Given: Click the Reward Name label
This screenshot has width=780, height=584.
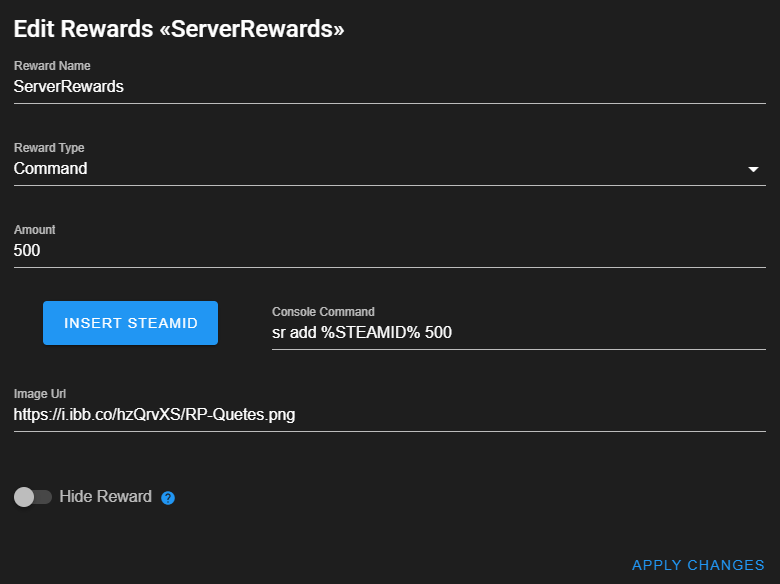Looking at the screenshot, I should click(52, 66).
